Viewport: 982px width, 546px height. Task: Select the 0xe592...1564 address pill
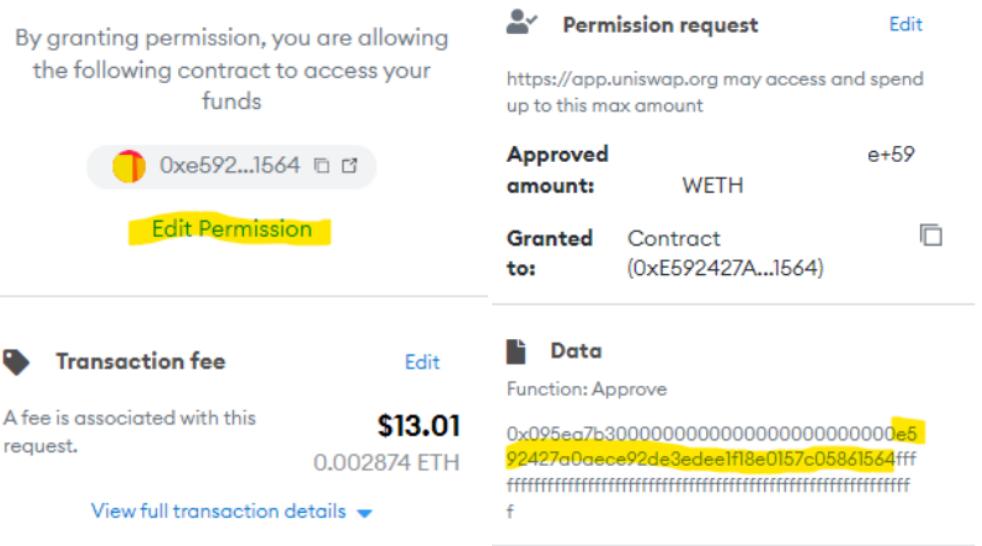pos(231,166)
